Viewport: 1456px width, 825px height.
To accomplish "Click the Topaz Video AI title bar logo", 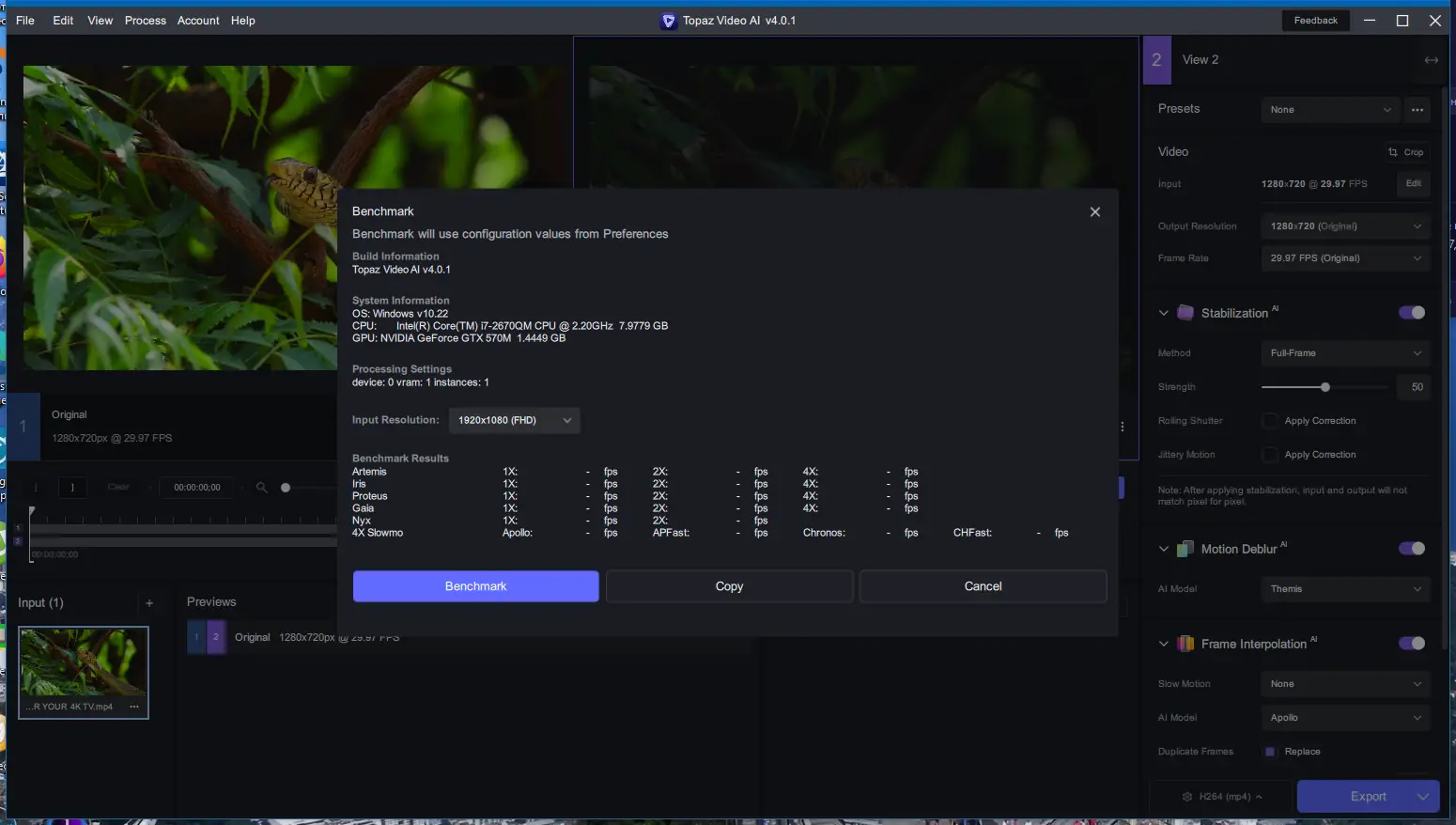I will click(x=669, y=21).
